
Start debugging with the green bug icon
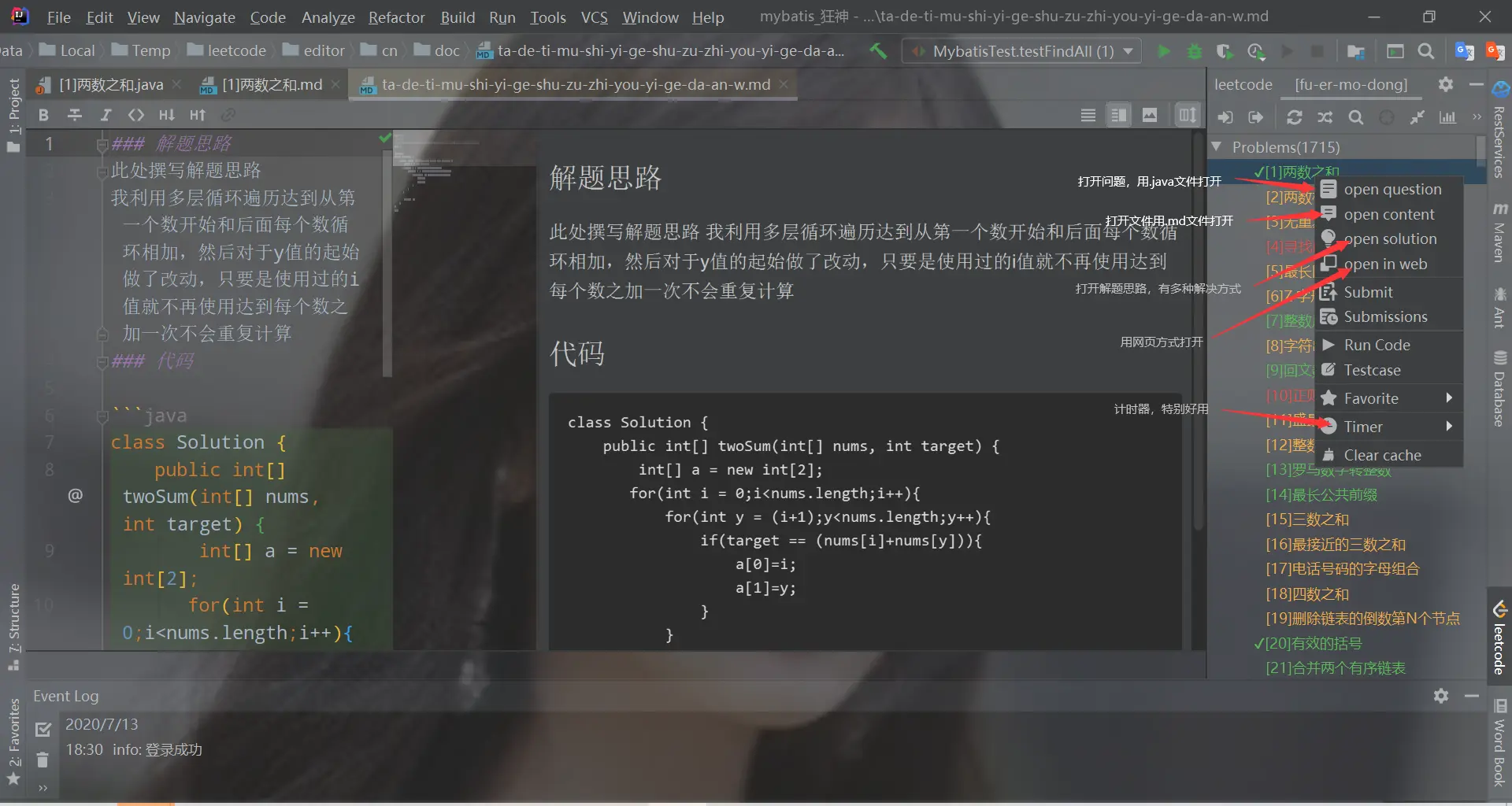coord(1194,51)
